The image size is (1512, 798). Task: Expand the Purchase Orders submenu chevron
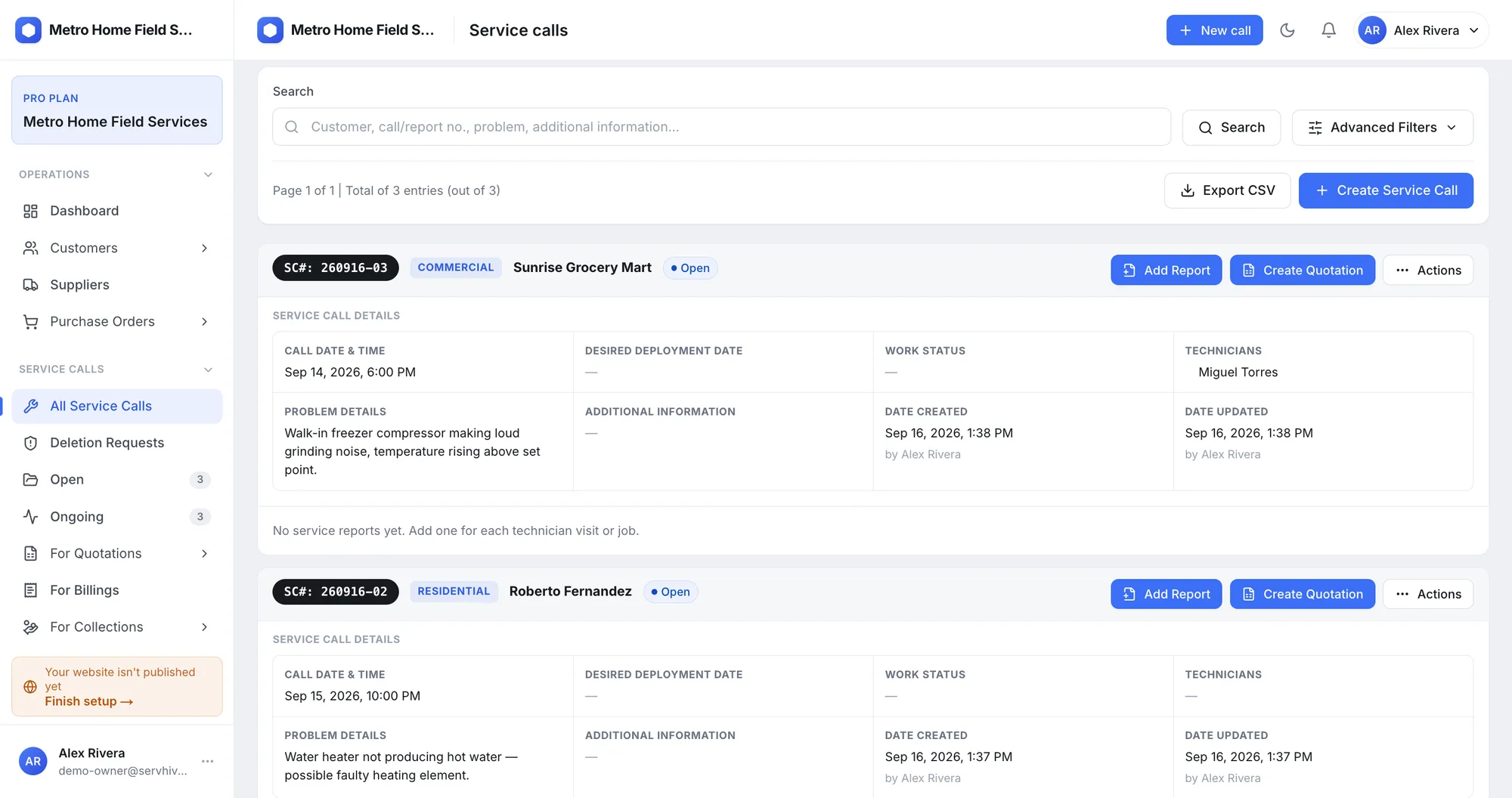click(x=204, y=322)
